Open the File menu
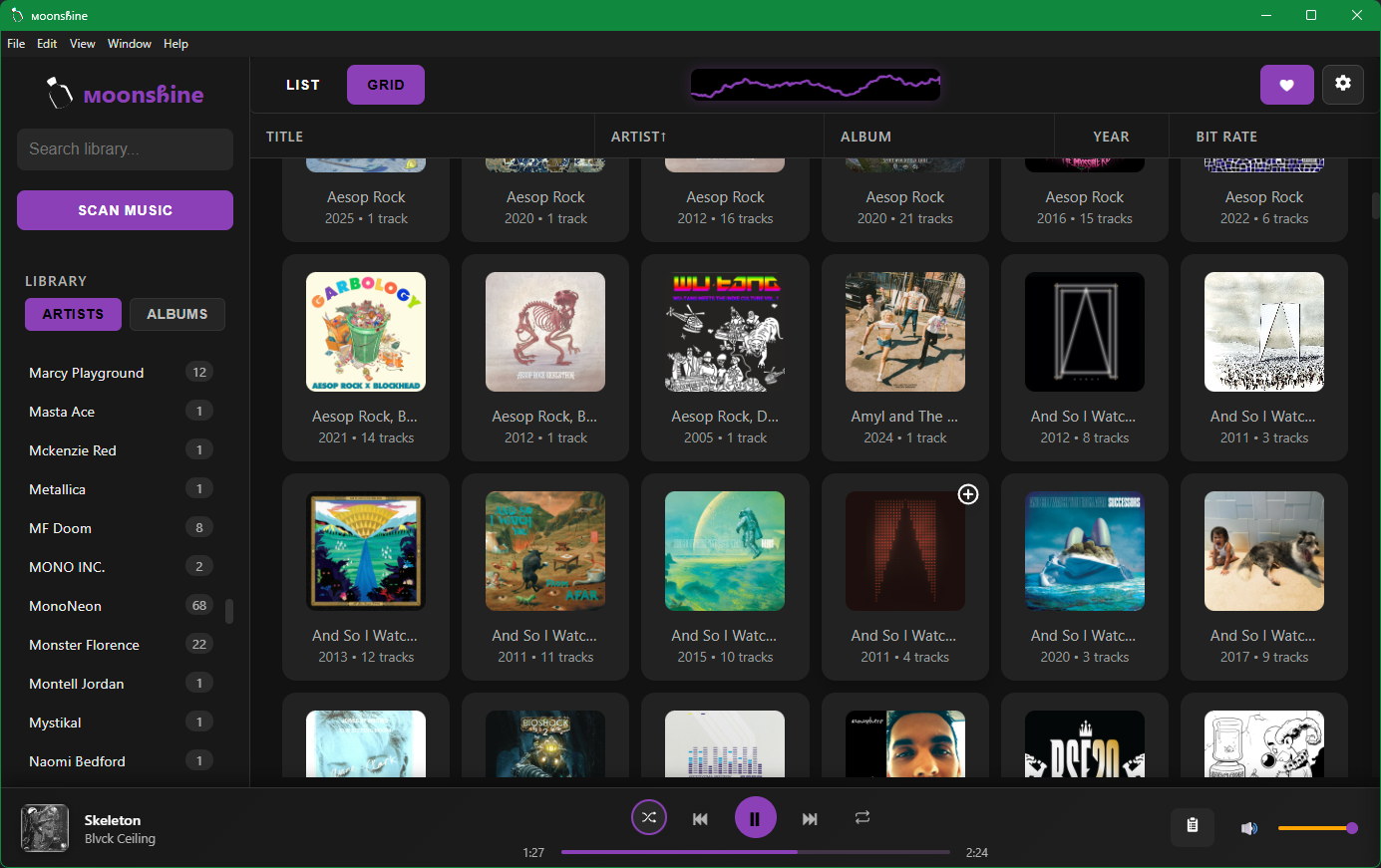 [16, 44]
